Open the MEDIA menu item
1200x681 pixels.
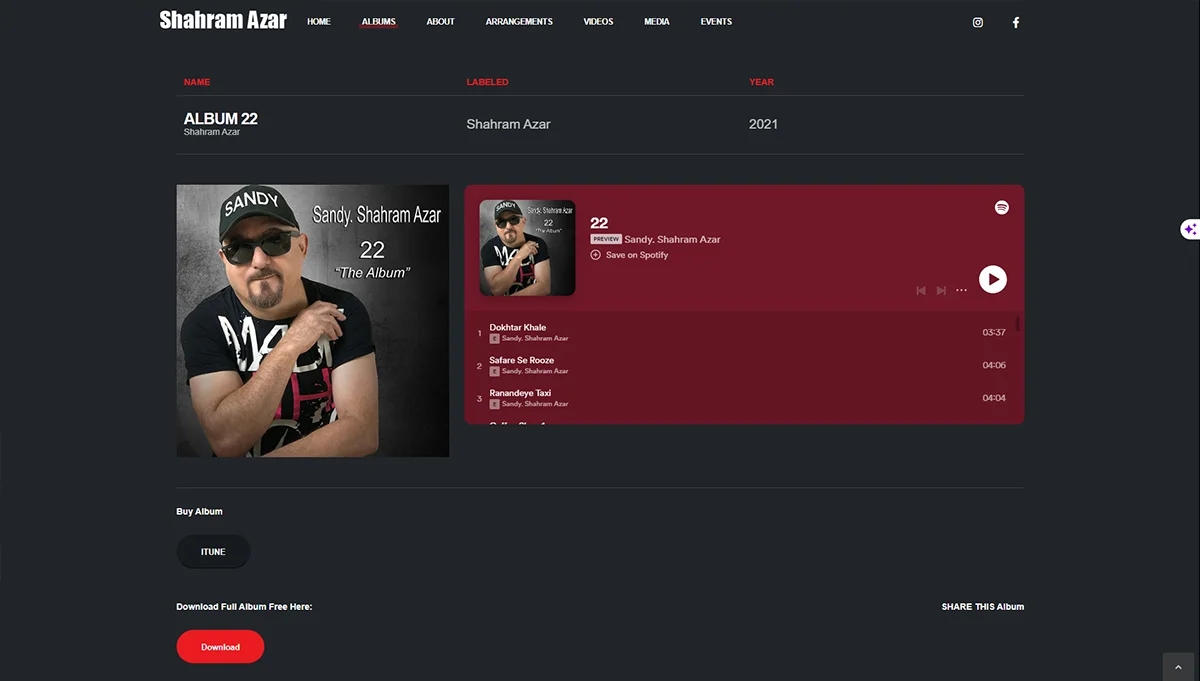coord(657,21)
